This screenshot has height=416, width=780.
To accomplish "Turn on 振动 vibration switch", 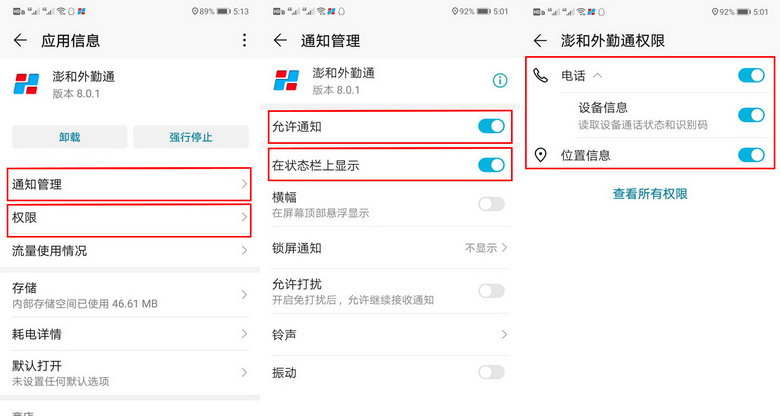I will click(x=491, y=372).
